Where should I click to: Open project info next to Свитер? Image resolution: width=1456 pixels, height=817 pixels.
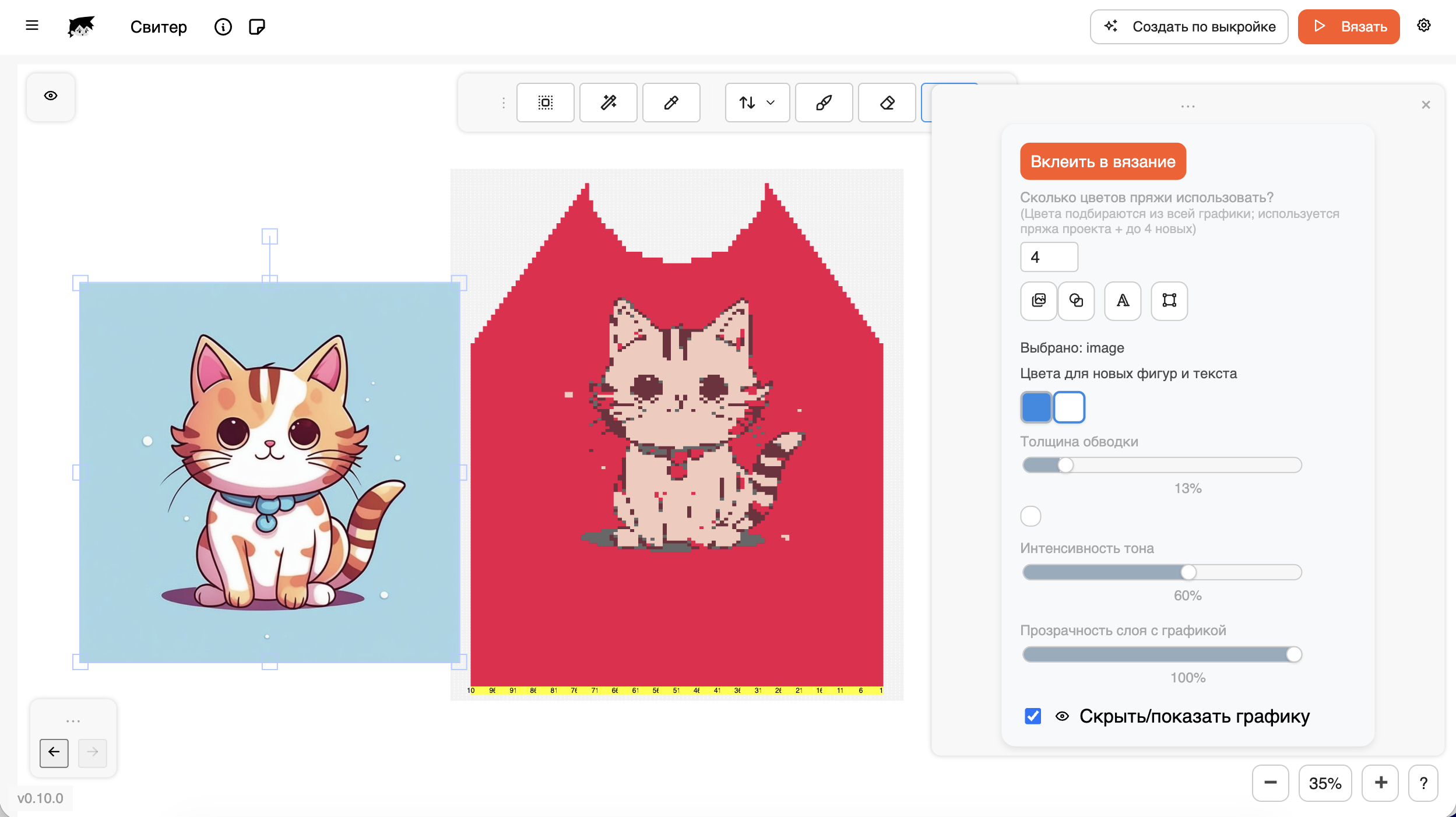pyautogui.click(x=223, y=27)
